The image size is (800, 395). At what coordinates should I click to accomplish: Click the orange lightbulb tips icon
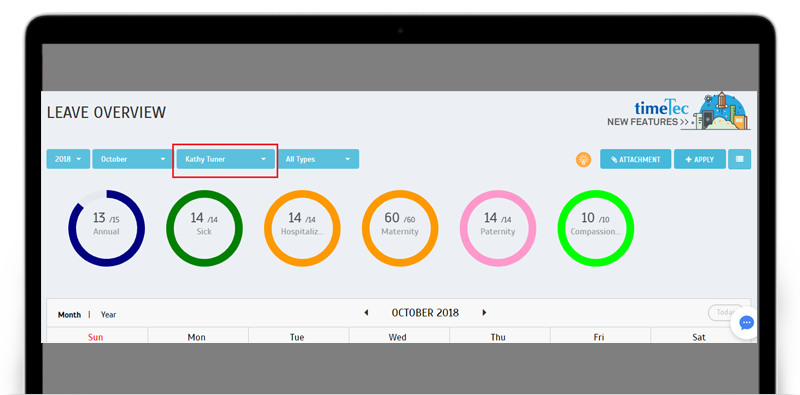(x=583, y=160)
